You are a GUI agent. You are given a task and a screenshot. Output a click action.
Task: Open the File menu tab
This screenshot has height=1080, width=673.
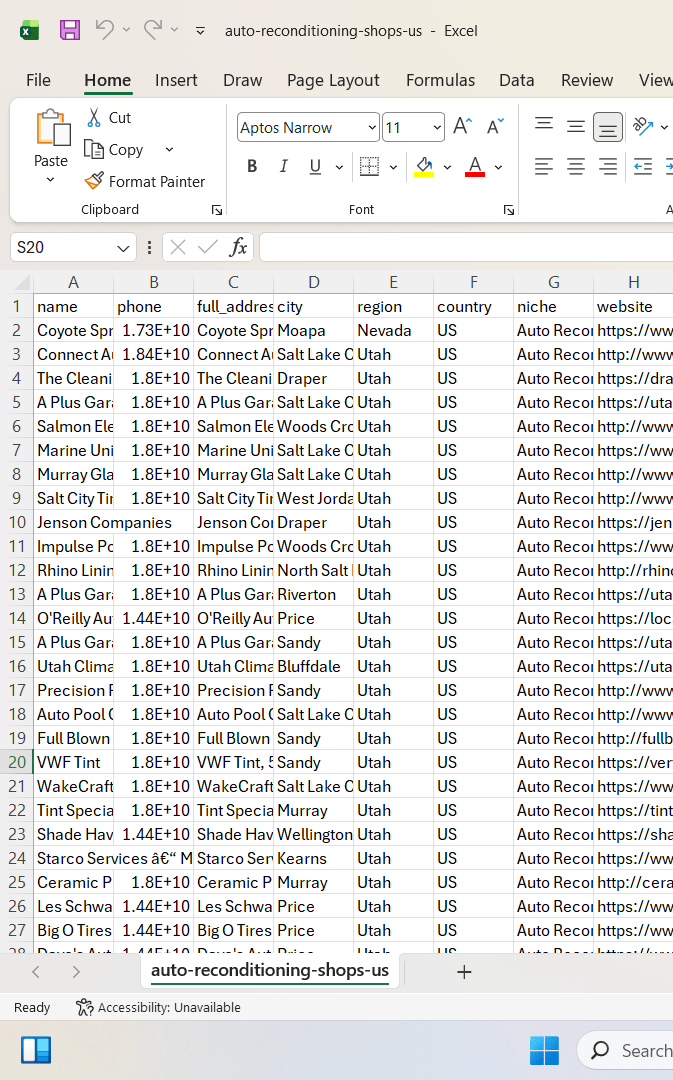pyautogui.click(x=39, y=81)
